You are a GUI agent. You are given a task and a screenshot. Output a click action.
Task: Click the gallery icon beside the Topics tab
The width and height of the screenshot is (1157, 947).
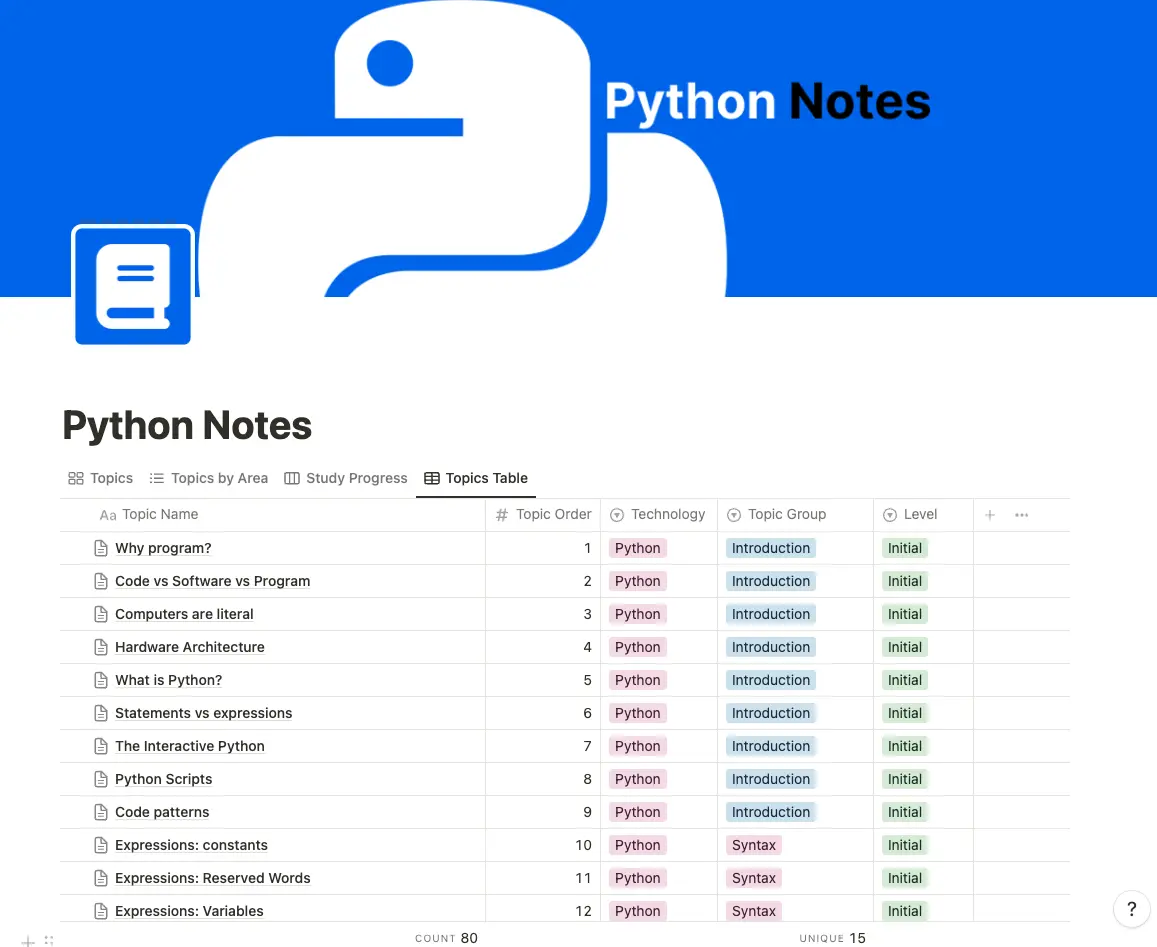[x=78, y=478]
